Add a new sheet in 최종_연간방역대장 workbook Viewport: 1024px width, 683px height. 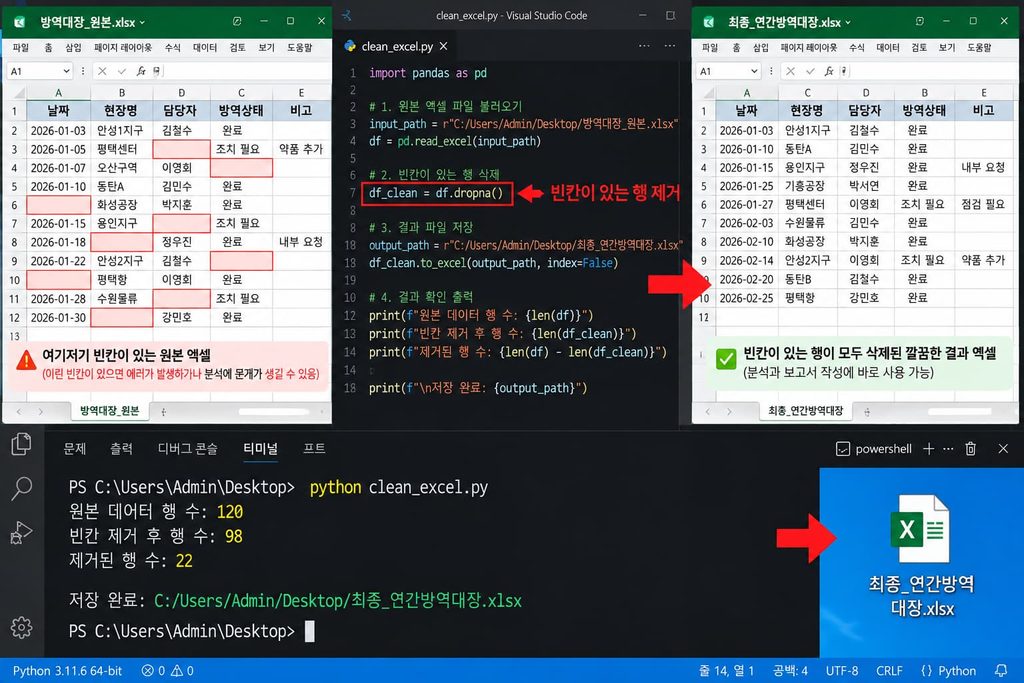(867, 411)
